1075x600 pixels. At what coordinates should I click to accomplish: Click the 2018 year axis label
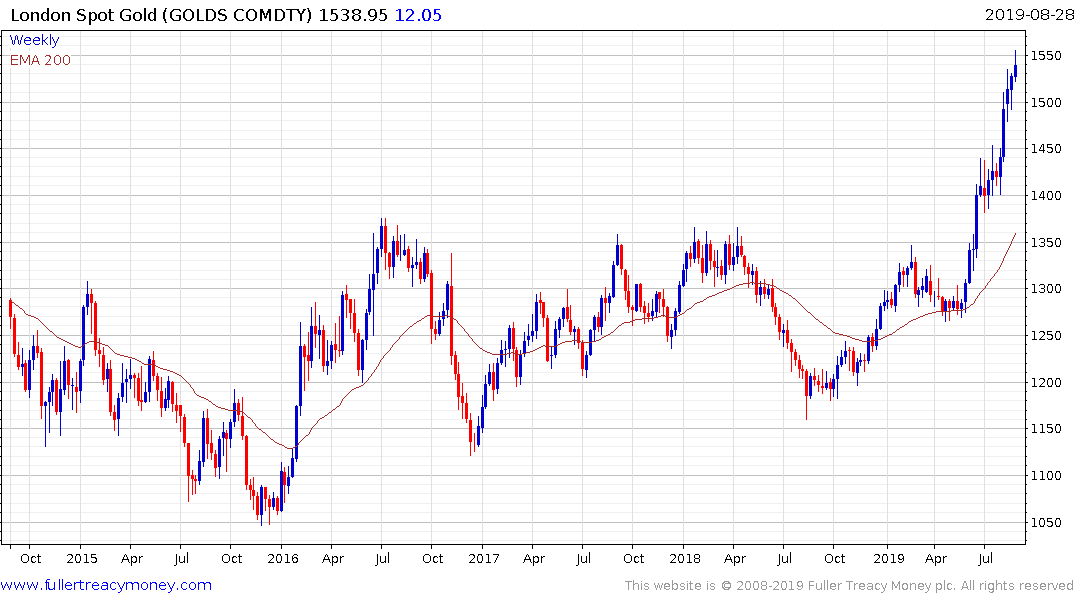click(x=685, y=558)
